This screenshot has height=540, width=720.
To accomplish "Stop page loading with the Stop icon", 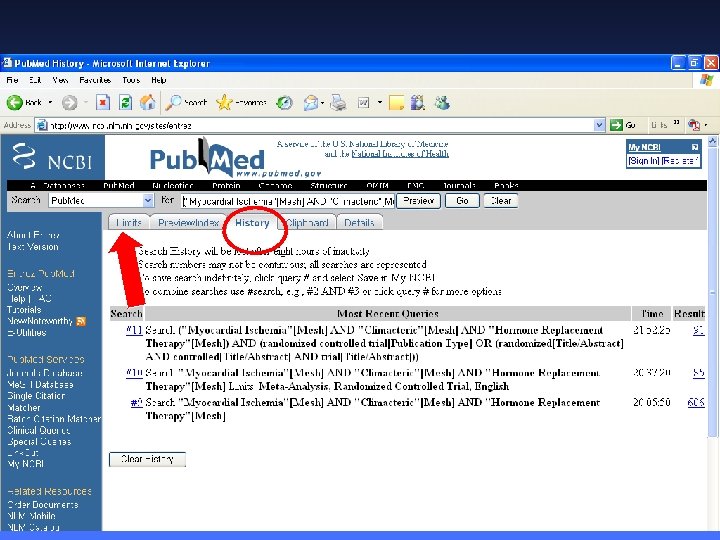I will click(102, 102).
